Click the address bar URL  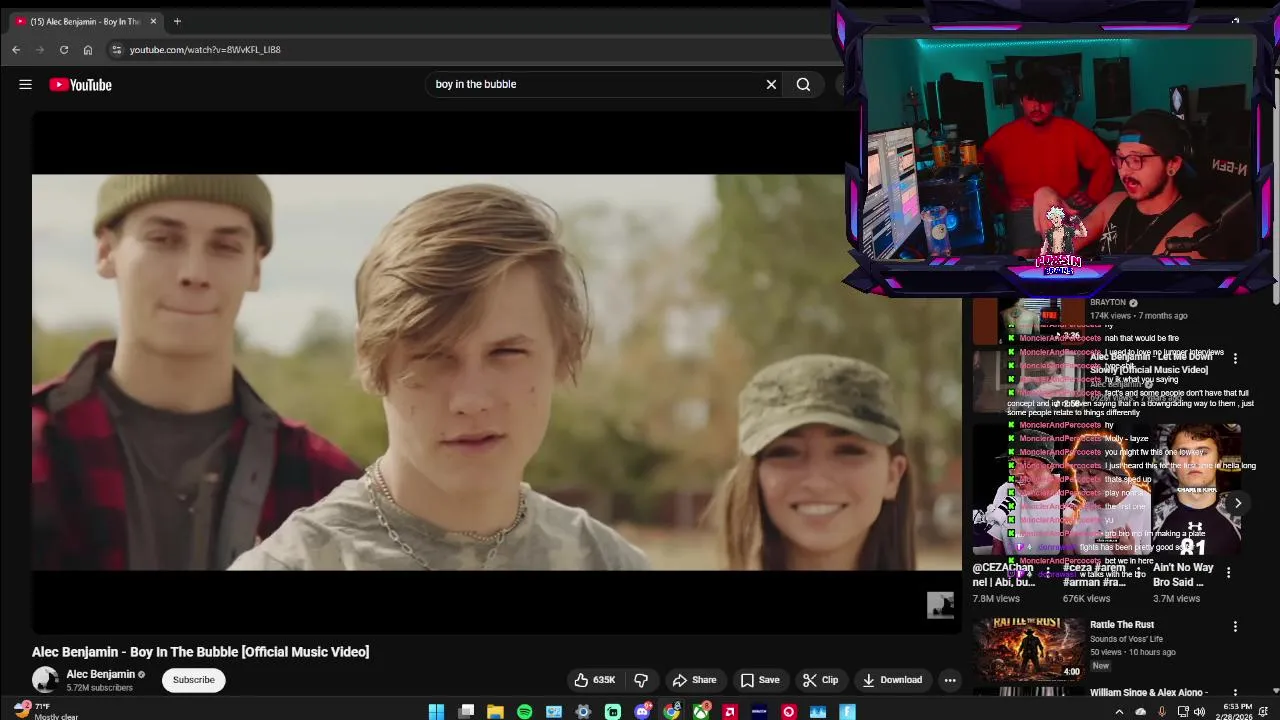pos(205,50)
